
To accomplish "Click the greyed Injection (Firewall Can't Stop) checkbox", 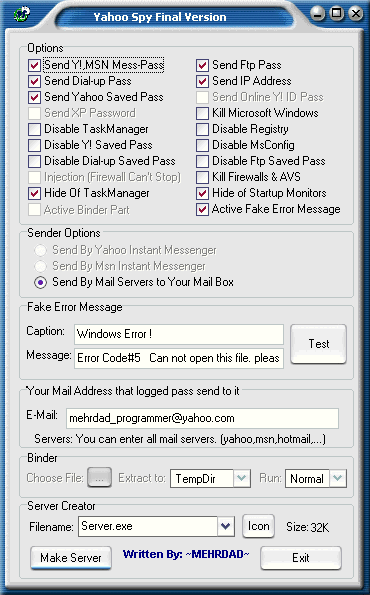I will point(35,177).
